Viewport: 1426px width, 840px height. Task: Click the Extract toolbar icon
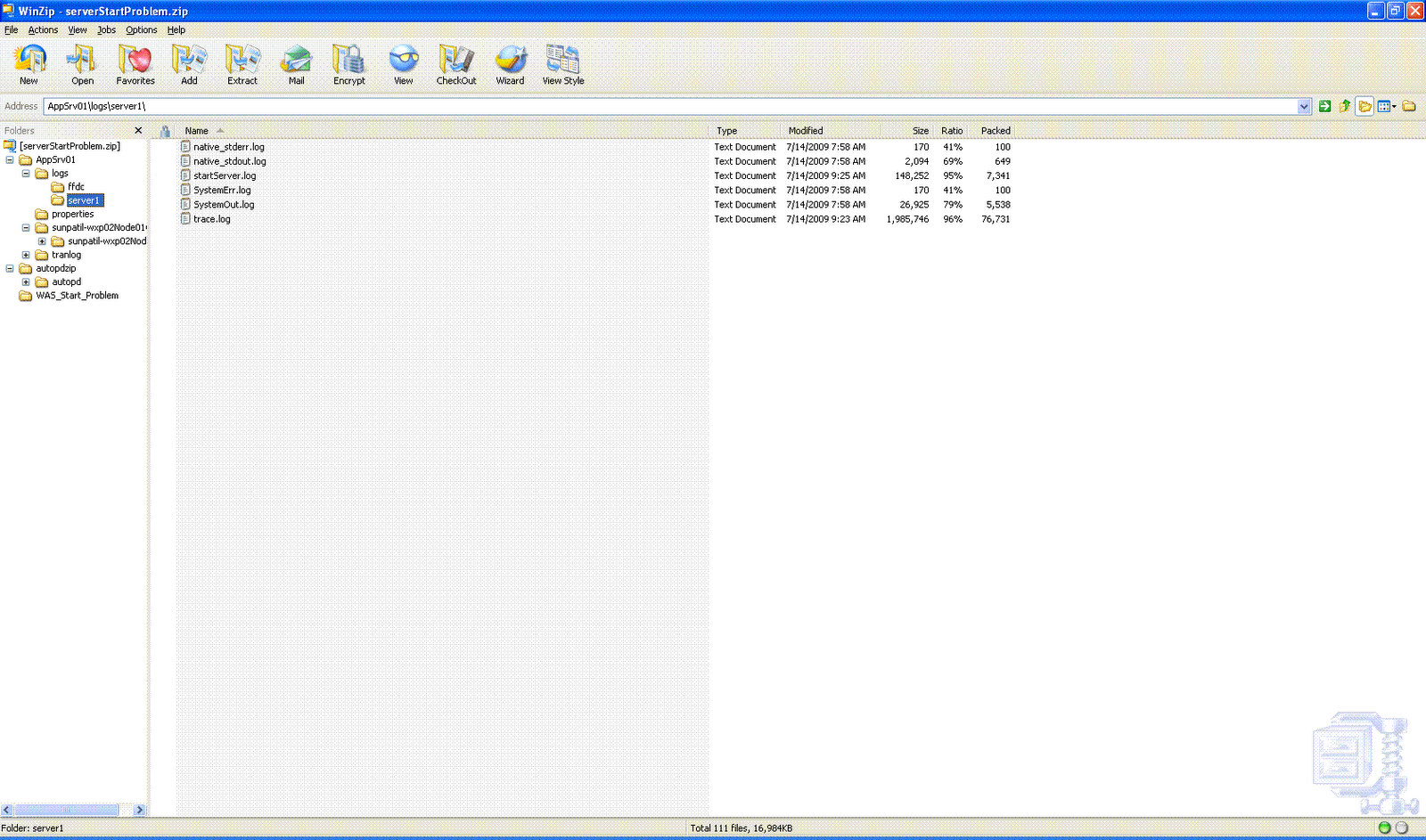(x=242, y=59)
